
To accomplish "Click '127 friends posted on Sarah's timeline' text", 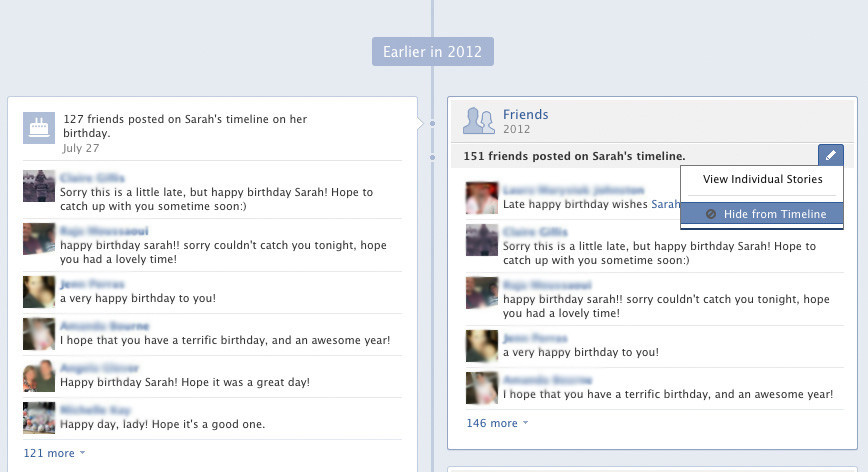I will point(185,126).
